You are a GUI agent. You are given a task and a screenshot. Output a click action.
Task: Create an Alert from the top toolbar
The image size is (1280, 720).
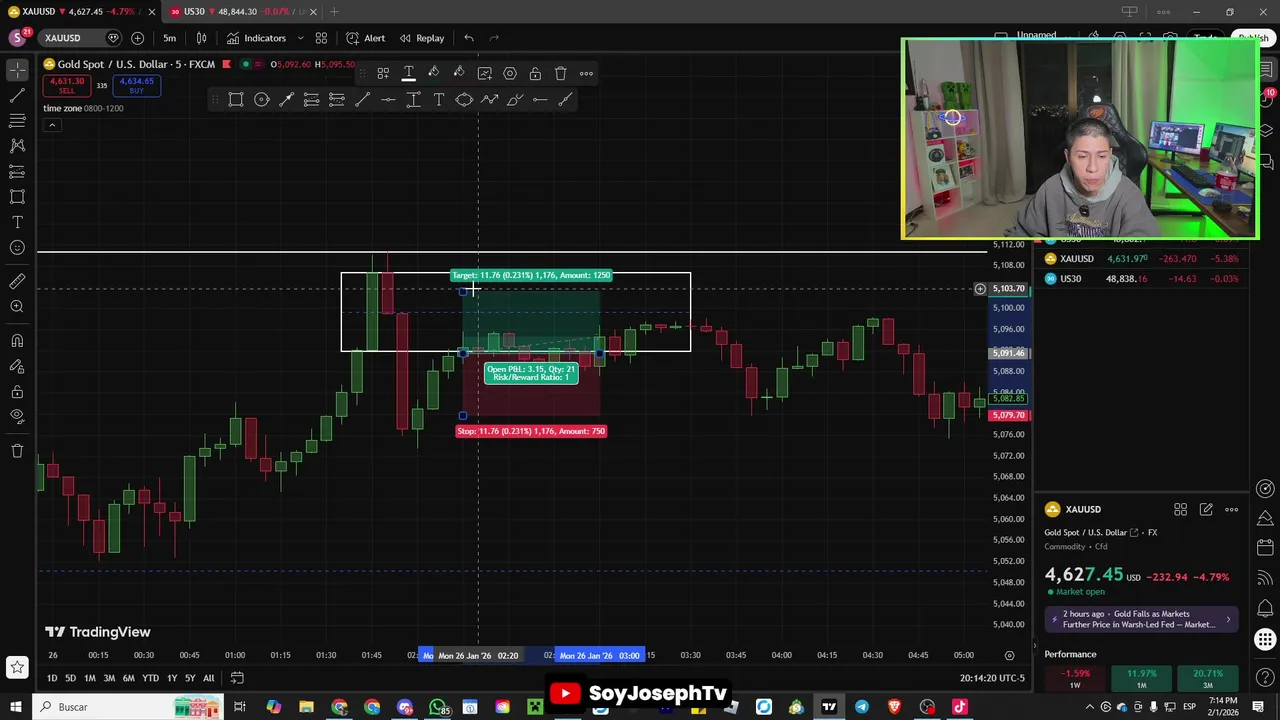[365, 38]
